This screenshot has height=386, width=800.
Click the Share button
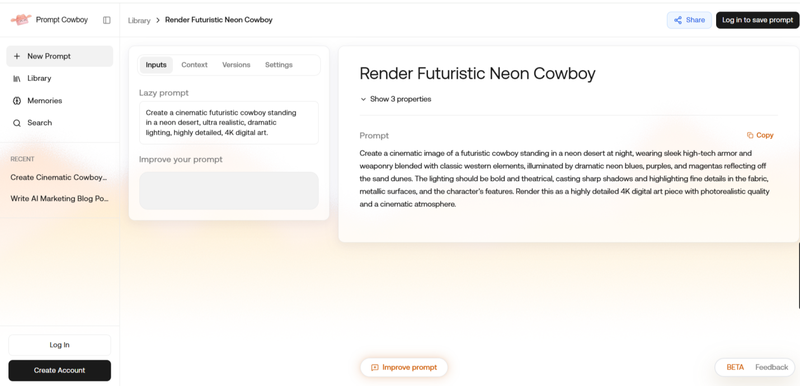689,20
